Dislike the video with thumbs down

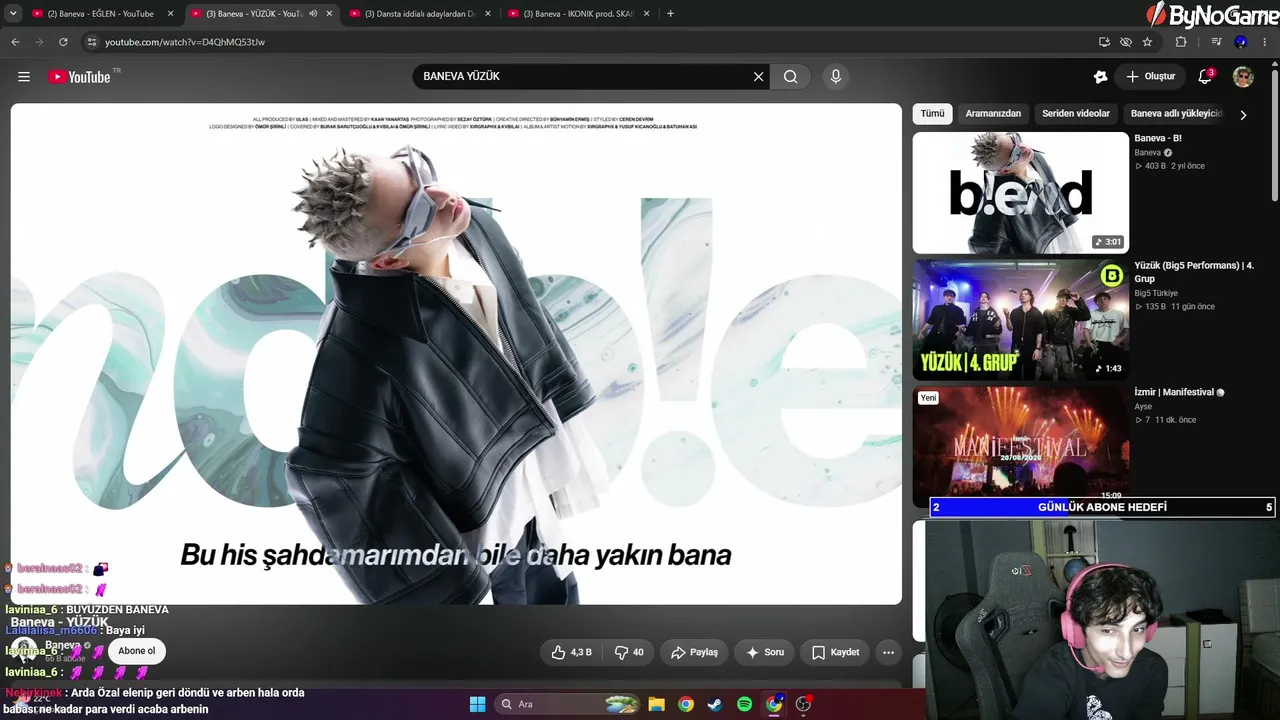[x=629, y=652]
